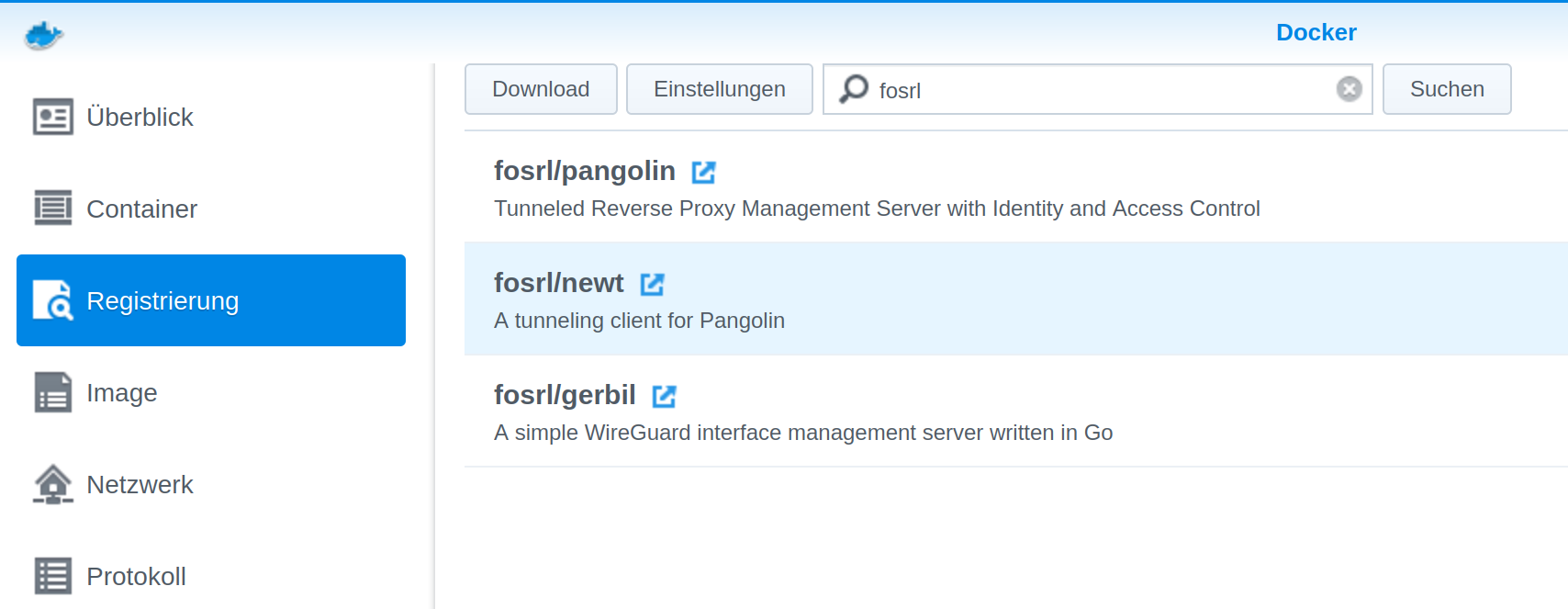This screenshot has height=609, width=1568.
Task: Open the Netzwerk section
Action: coord(211,484)
